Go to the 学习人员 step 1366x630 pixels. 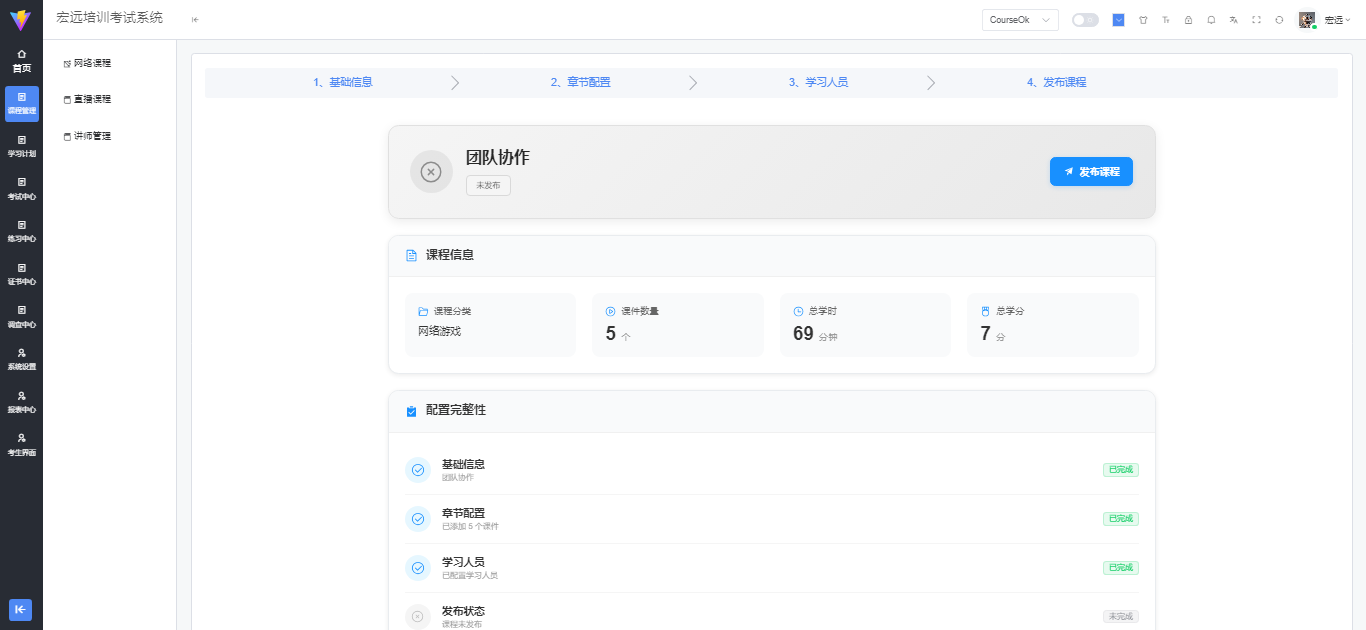coord(820,82)
